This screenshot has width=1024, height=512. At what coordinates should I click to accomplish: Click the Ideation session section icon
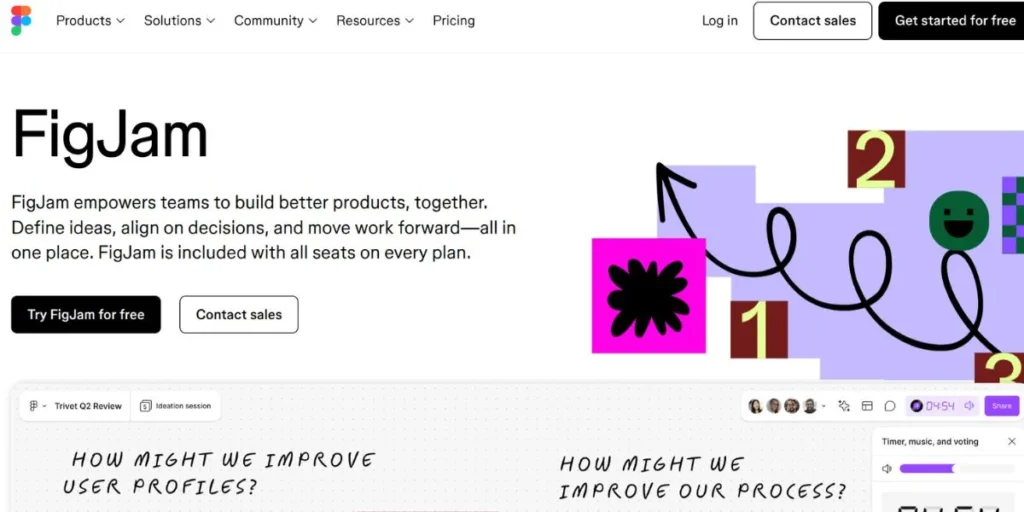coord(146,406)
